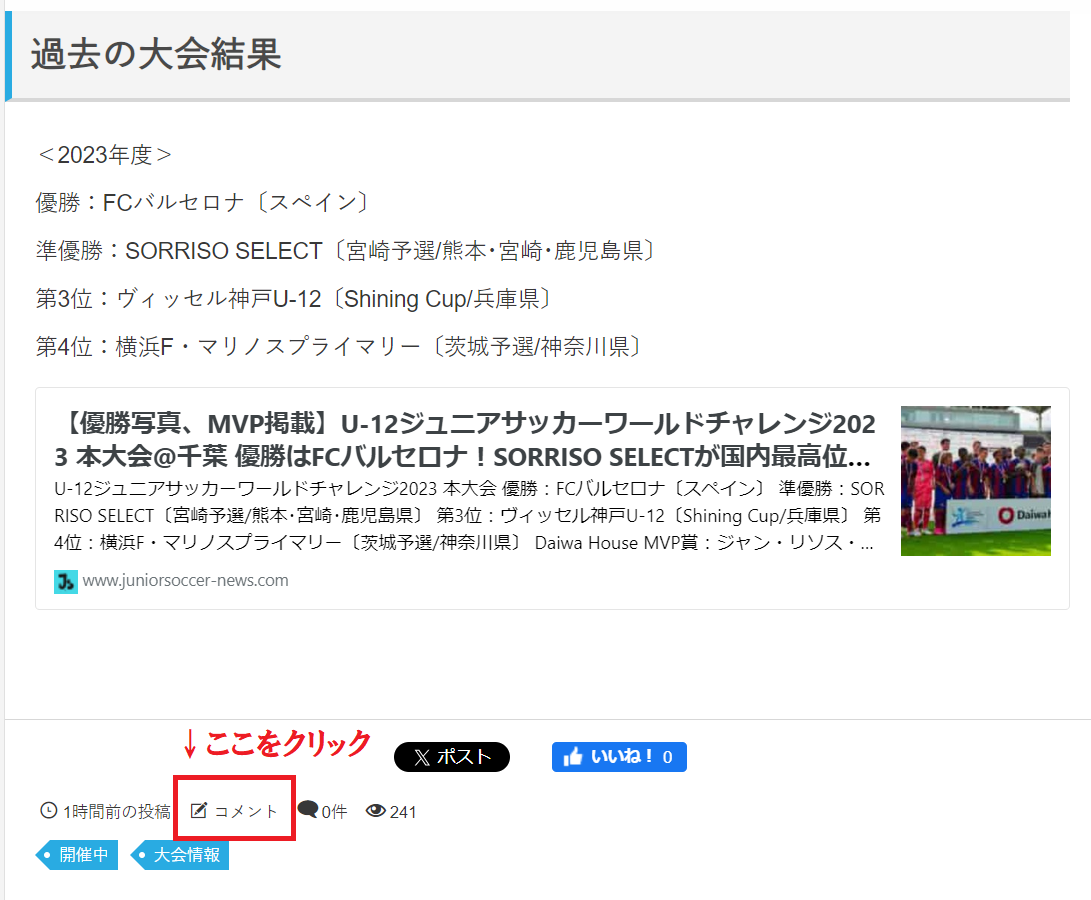Select the 大会情報 tag

click(x=180, y=855)
